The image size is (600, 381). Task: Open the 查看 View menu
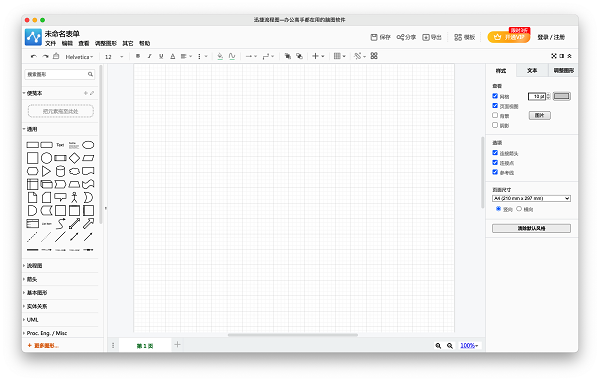coord(83,43)
